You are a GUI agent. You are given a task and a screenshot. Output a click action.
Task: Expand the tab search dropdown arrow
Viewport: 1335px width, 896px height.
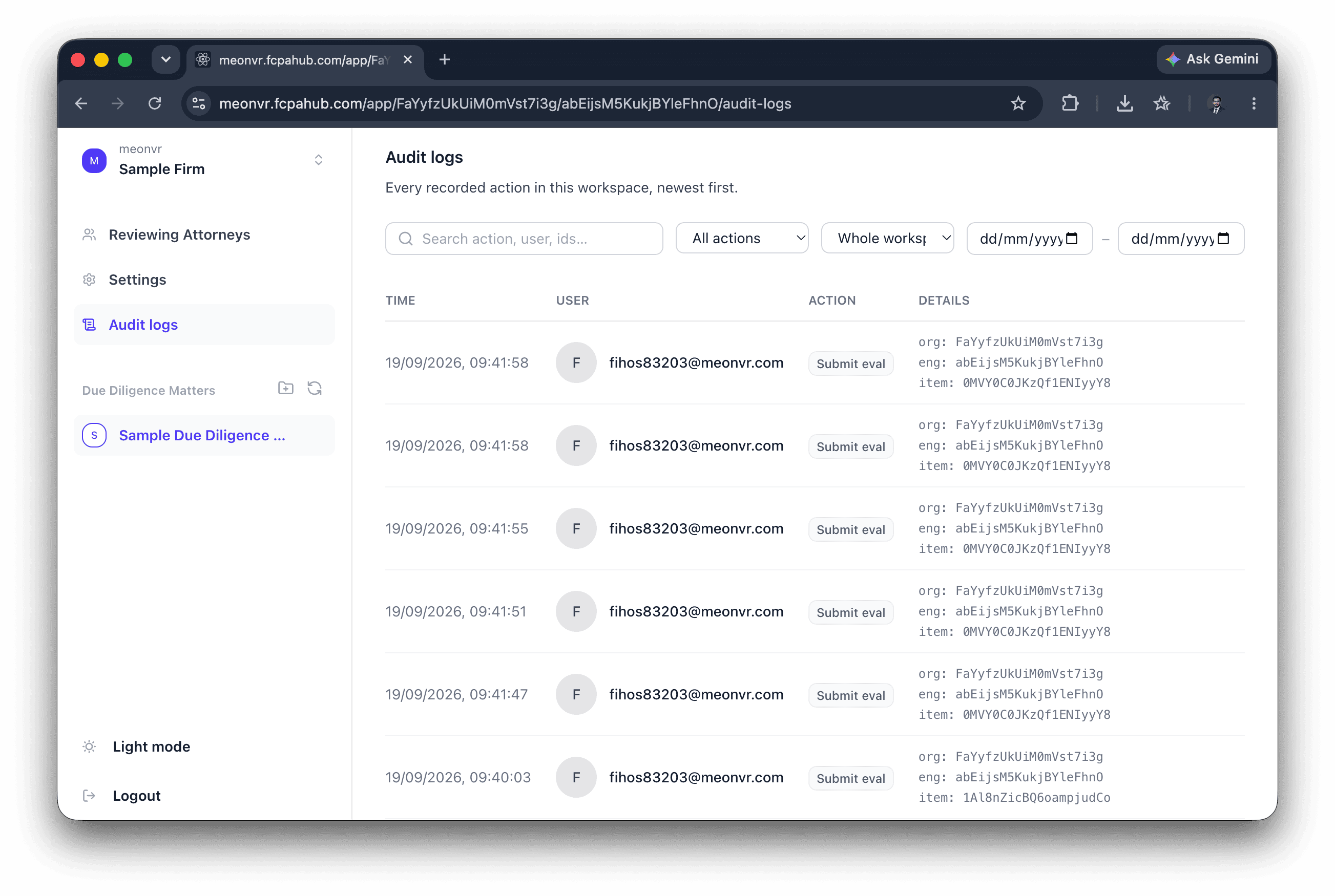point(166,59)
